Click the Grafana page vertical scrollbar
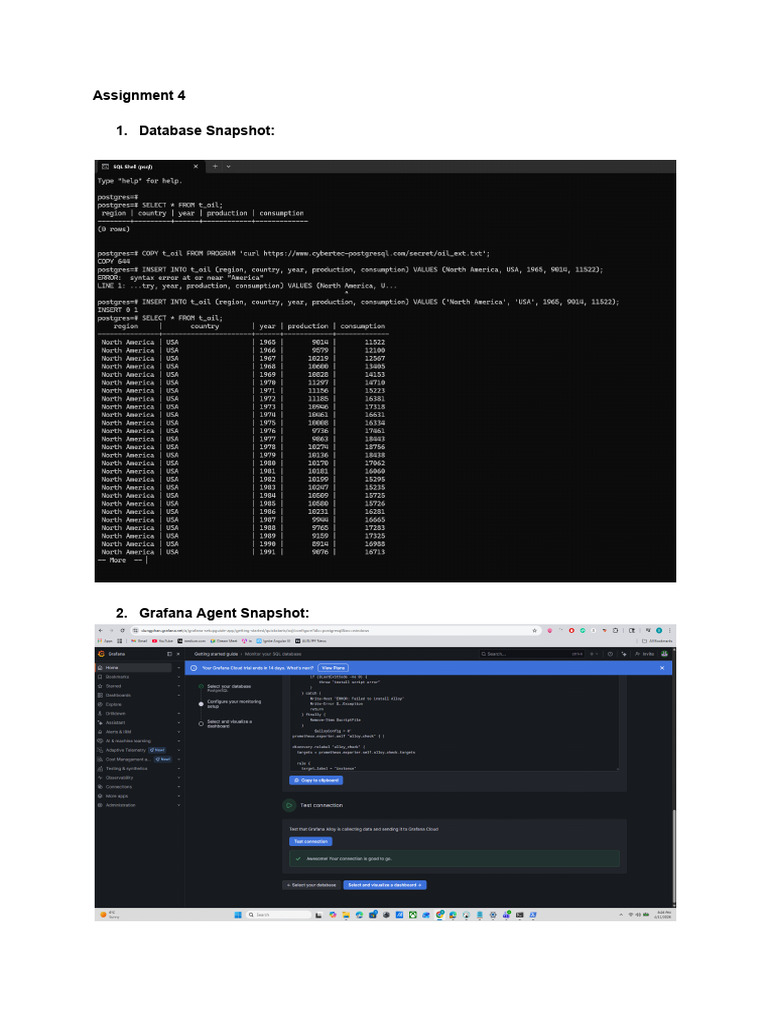Image resolution: width=768 pixels, height=1024 pixels. tap(674, 856)
